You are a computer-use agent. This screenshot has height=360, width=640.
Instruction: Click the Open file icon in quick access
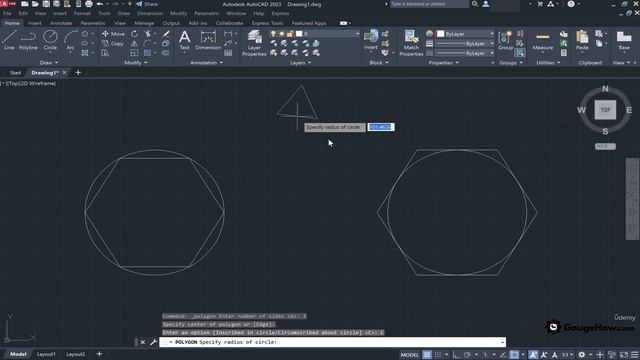click(x=35, y=4)
